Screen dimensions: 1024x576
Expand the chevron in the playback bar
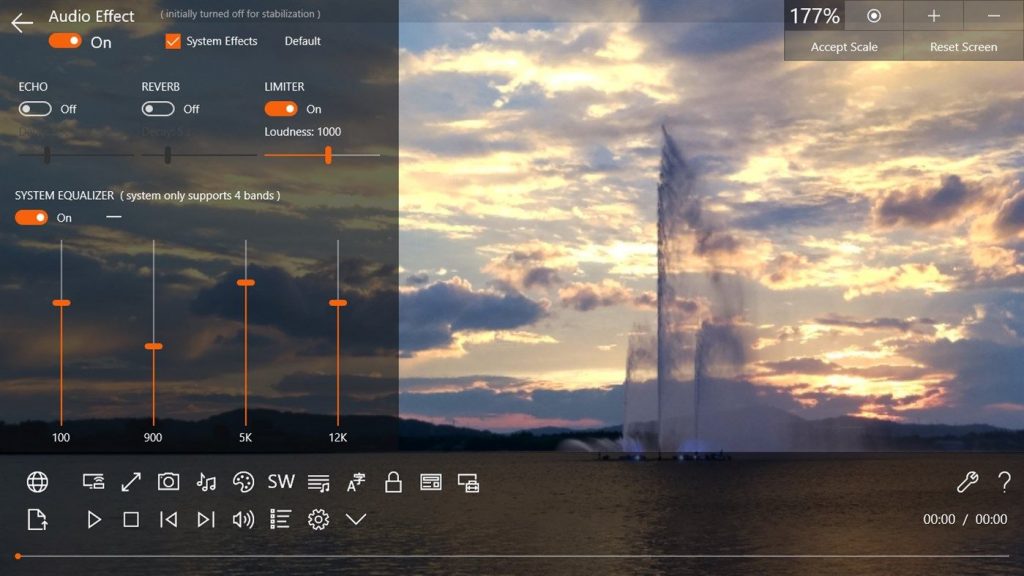coord(357,519)
